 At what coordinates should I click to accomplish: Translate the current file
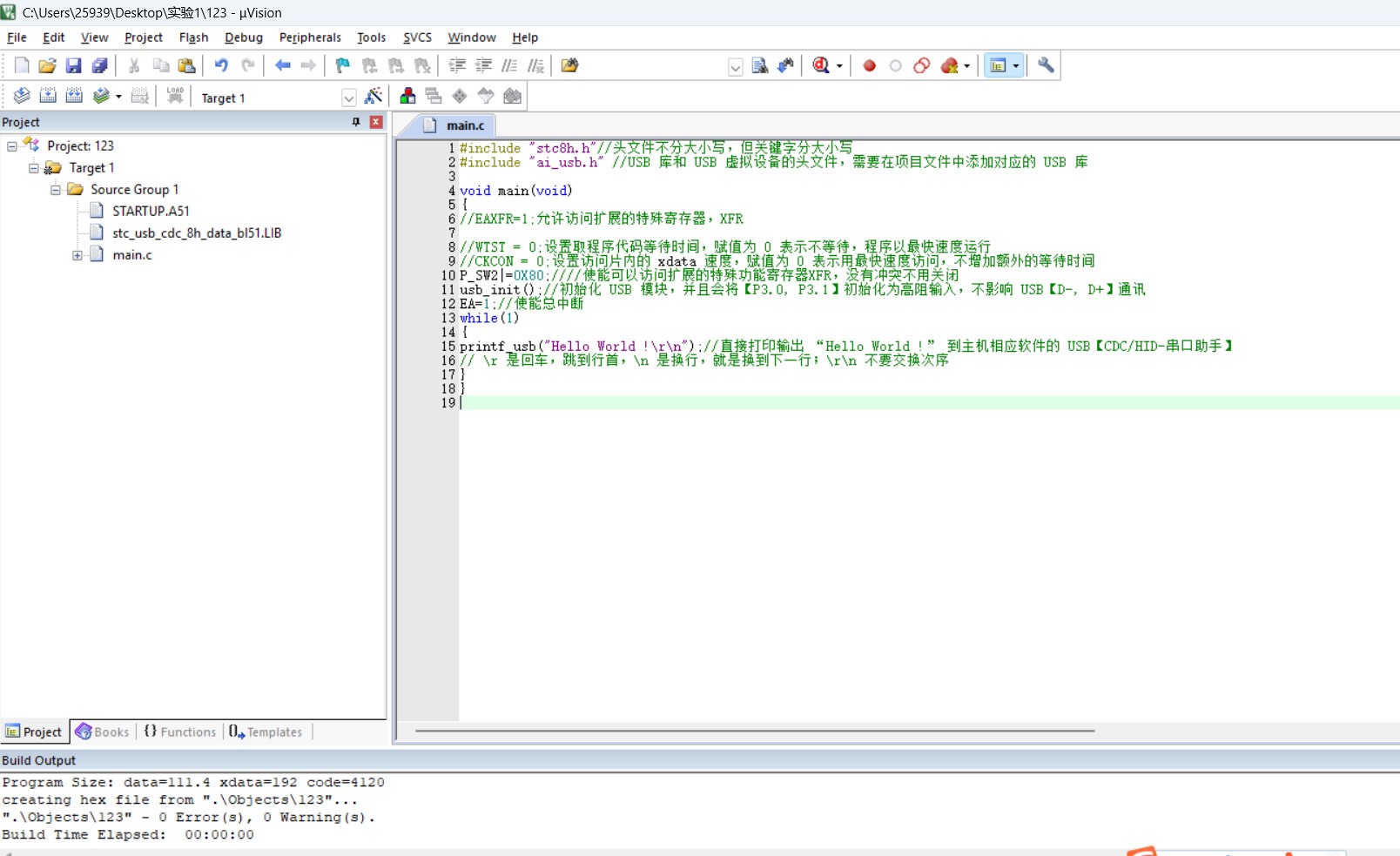click(x=22, y=96)
